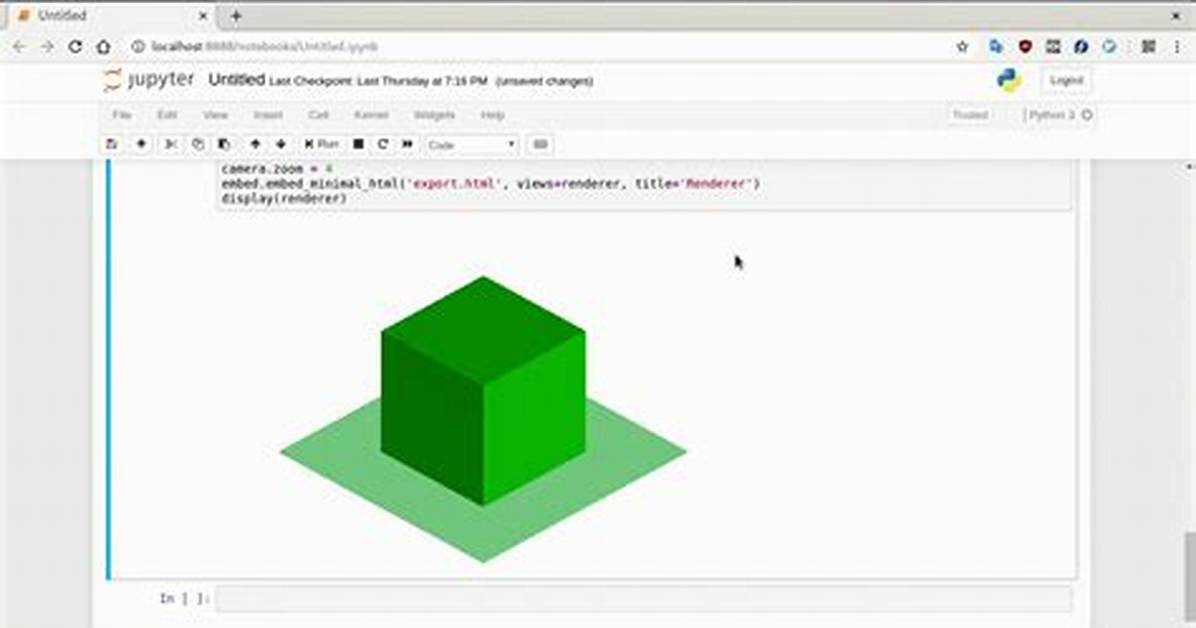Bookmark this page with the star icon

pos(963,47)
